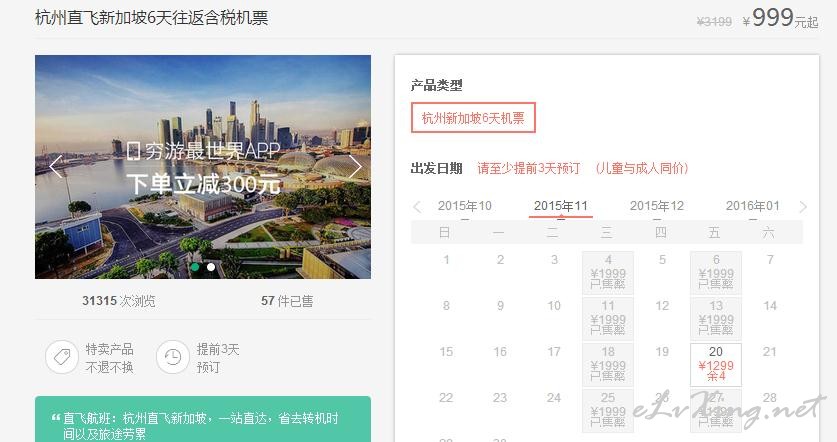Click the 请至少提前3天预订 notice
The height and width of the screenshot is (442, 837).
pos(528,168)
